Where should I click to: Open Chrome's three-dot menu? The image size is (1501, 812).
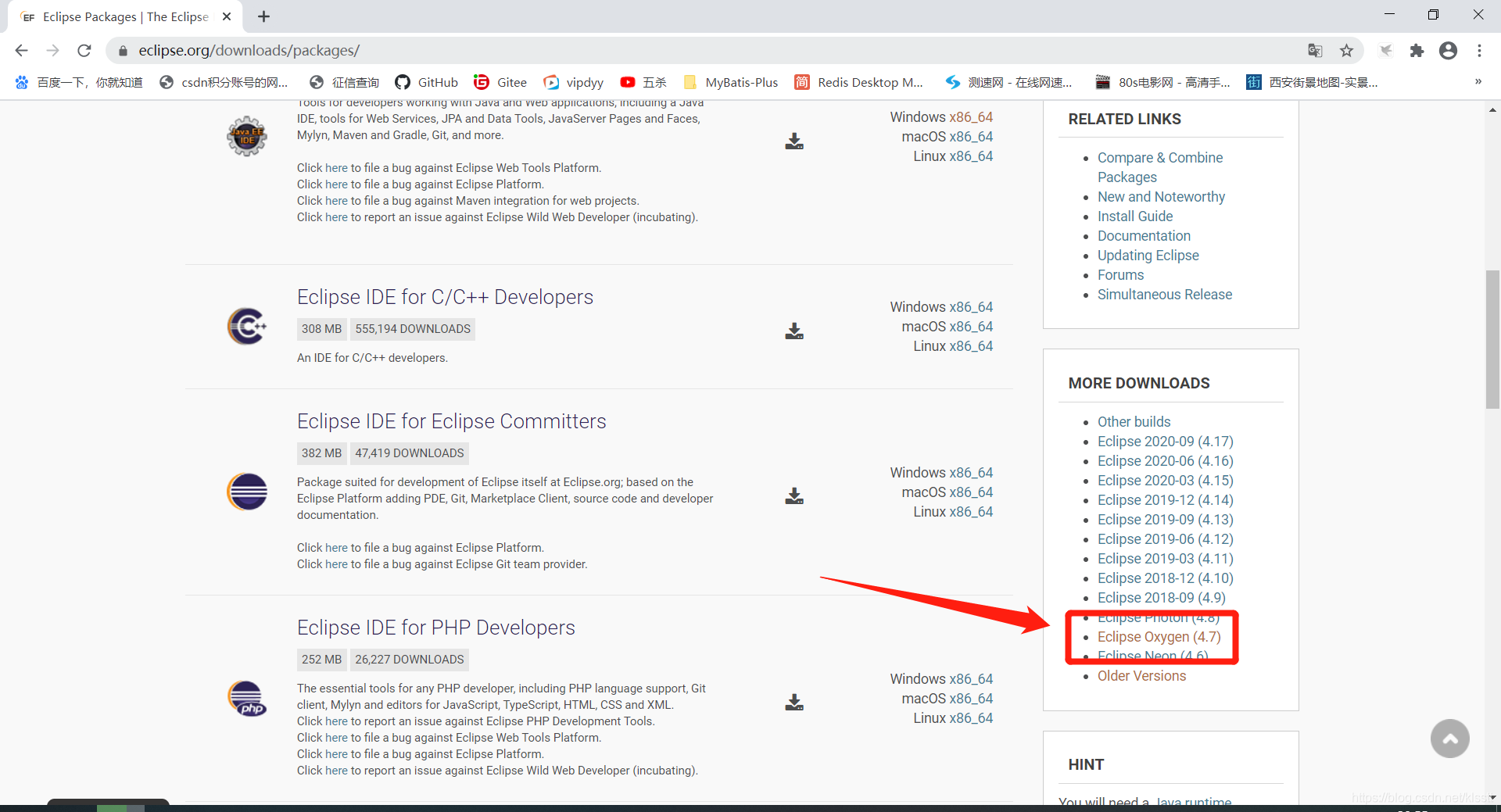point(1479,51)
